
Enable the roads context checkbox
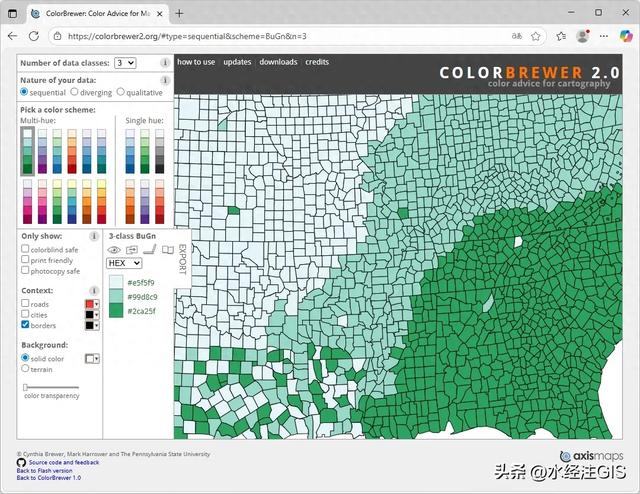point(25,303)
